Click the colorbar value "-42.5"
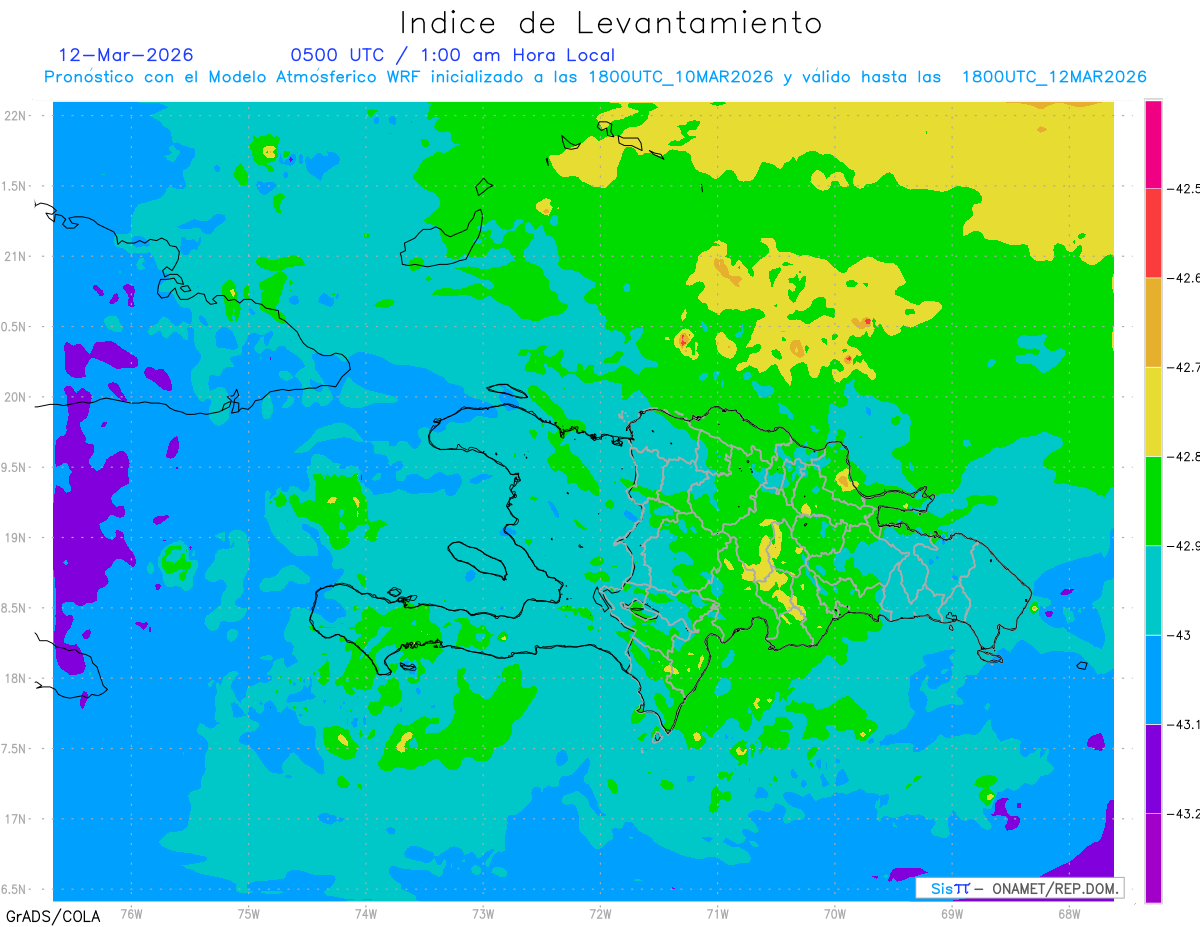Screen dimensions: 1200x927 1184,189
